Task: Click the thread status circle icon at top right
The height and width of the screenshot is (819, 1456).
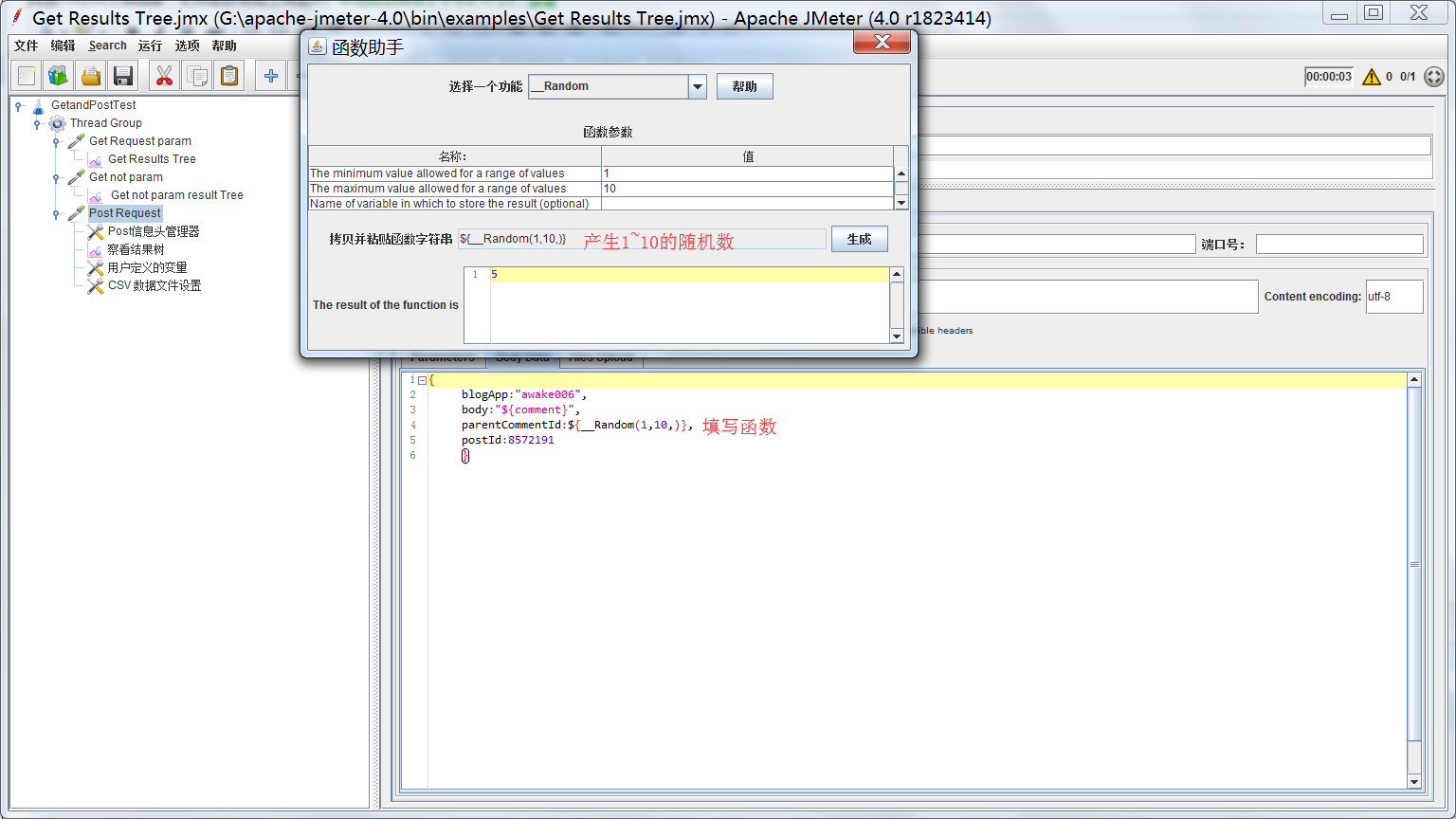Action: (x=1434, y=77)
